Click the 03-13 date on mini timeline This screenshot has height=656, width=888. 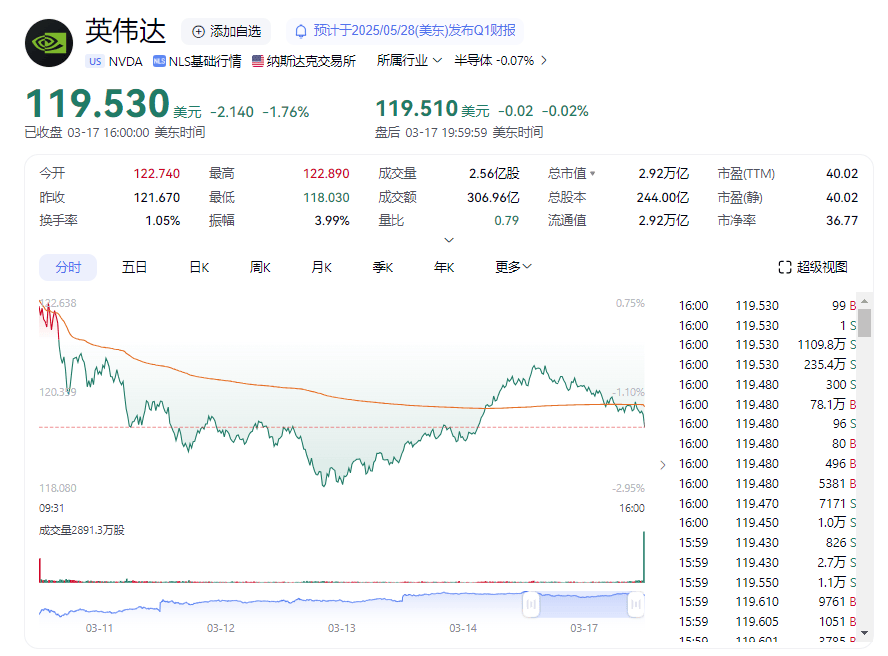tap(341, 628)
